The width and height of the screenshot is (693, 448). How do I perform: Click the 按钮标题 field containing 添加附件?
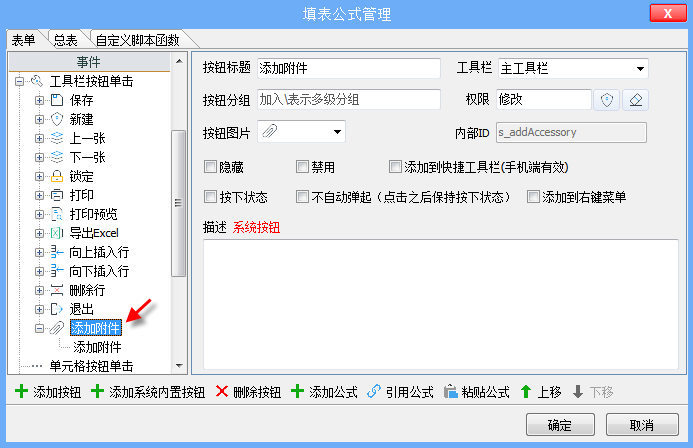349,68
